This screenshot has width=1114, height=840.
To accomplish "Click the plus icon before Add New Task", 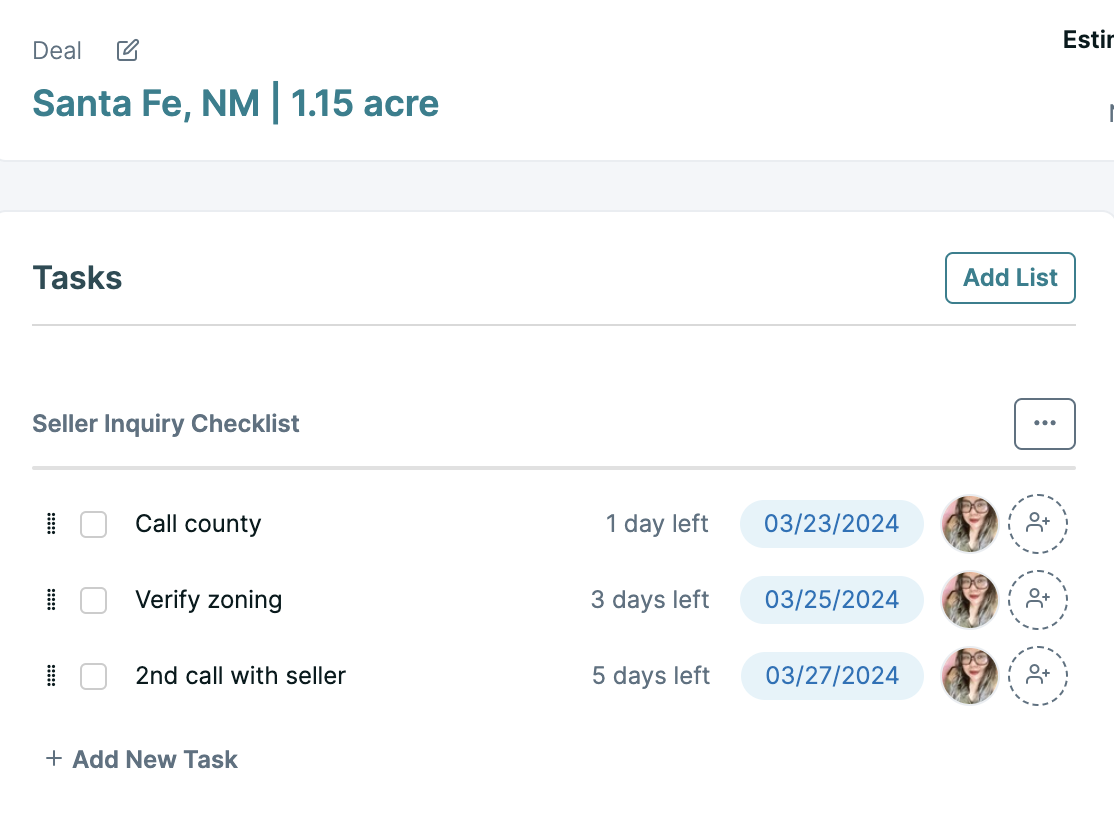I will [53, 758].
